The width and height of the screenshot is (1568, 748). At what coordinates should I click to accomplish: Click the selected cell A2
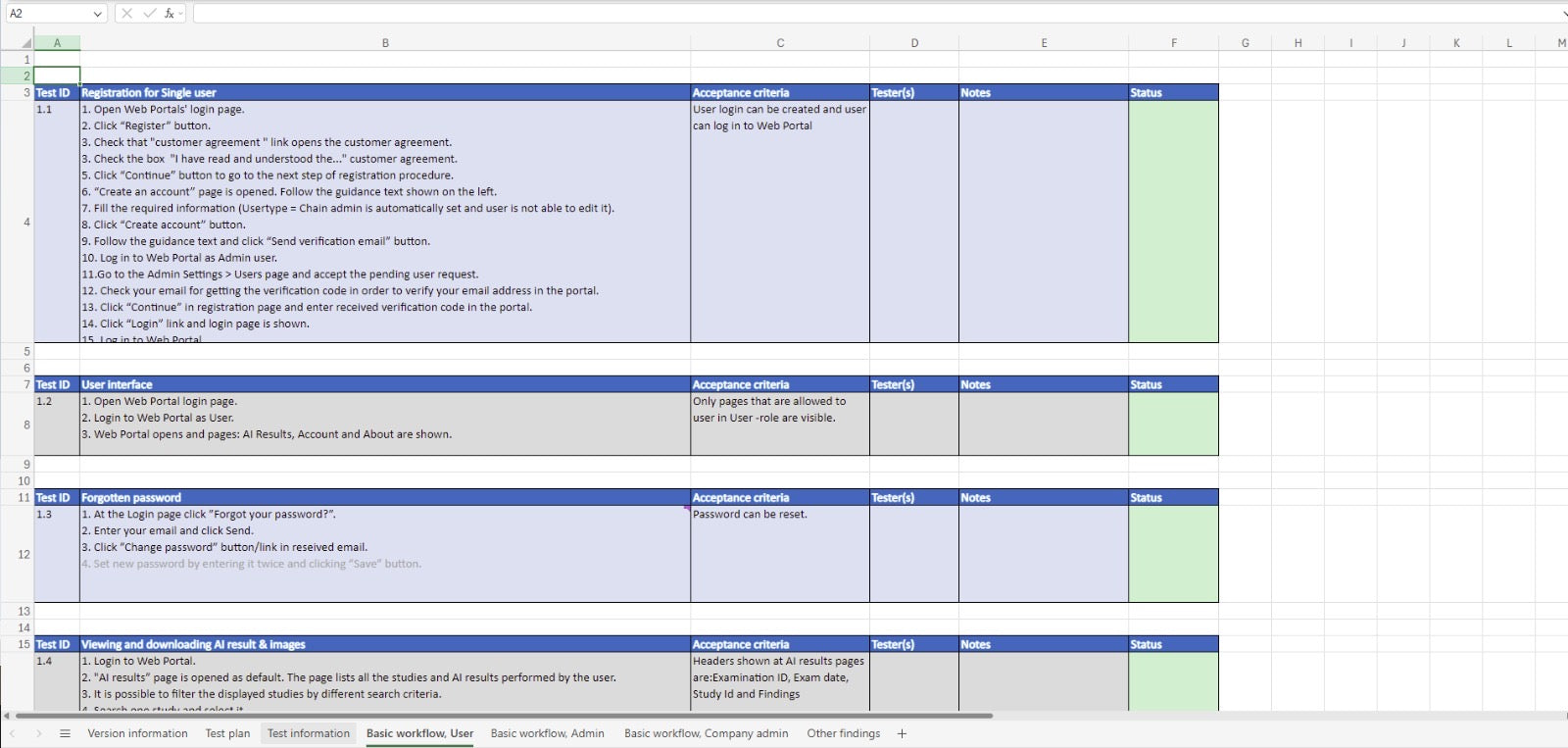pos(57,75)
